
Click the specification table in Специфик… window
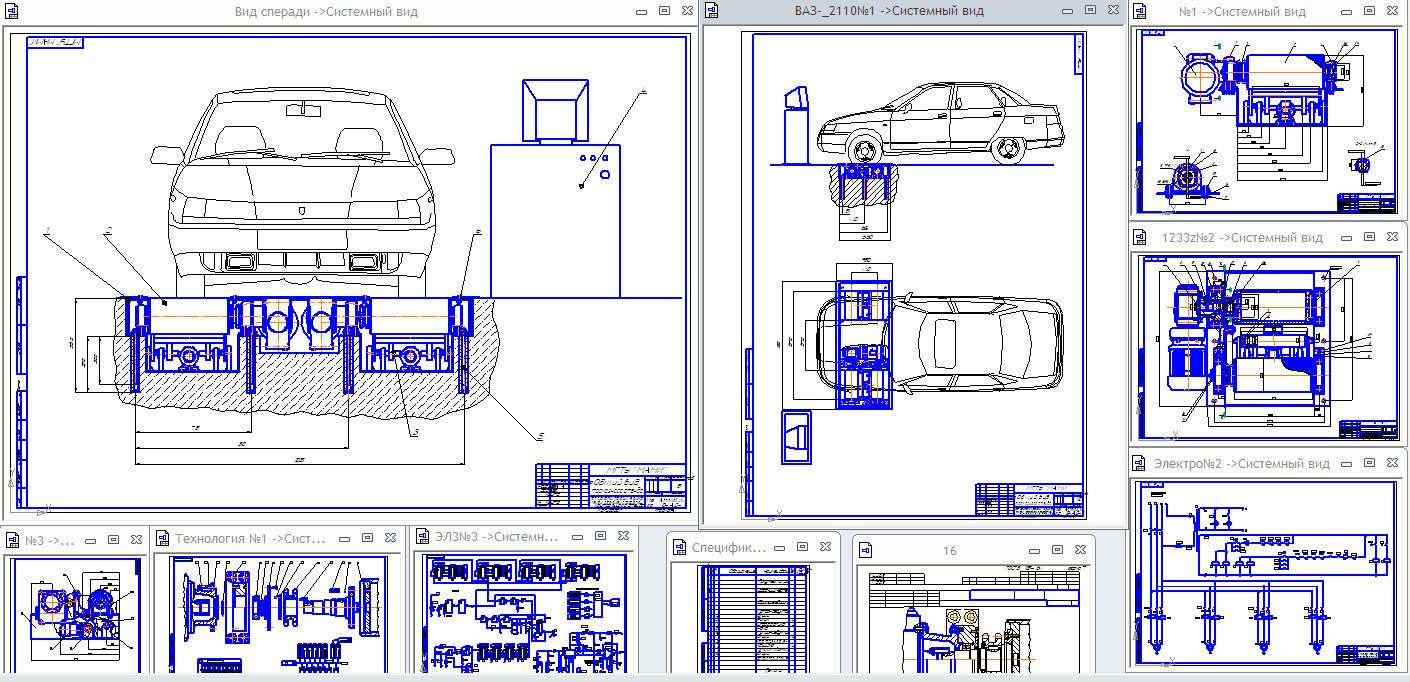coord(753,619)
